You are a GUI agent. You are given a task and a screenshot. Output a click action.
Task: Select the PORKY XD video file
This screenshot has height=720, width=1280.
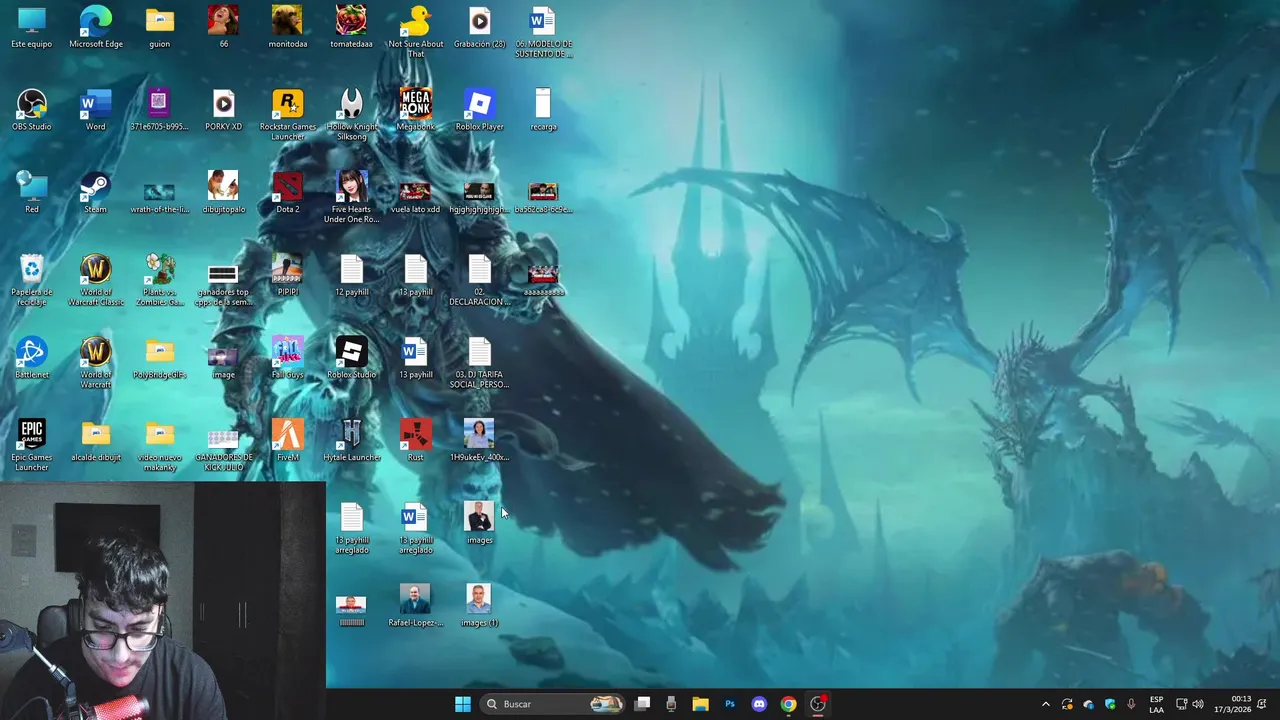223,110
